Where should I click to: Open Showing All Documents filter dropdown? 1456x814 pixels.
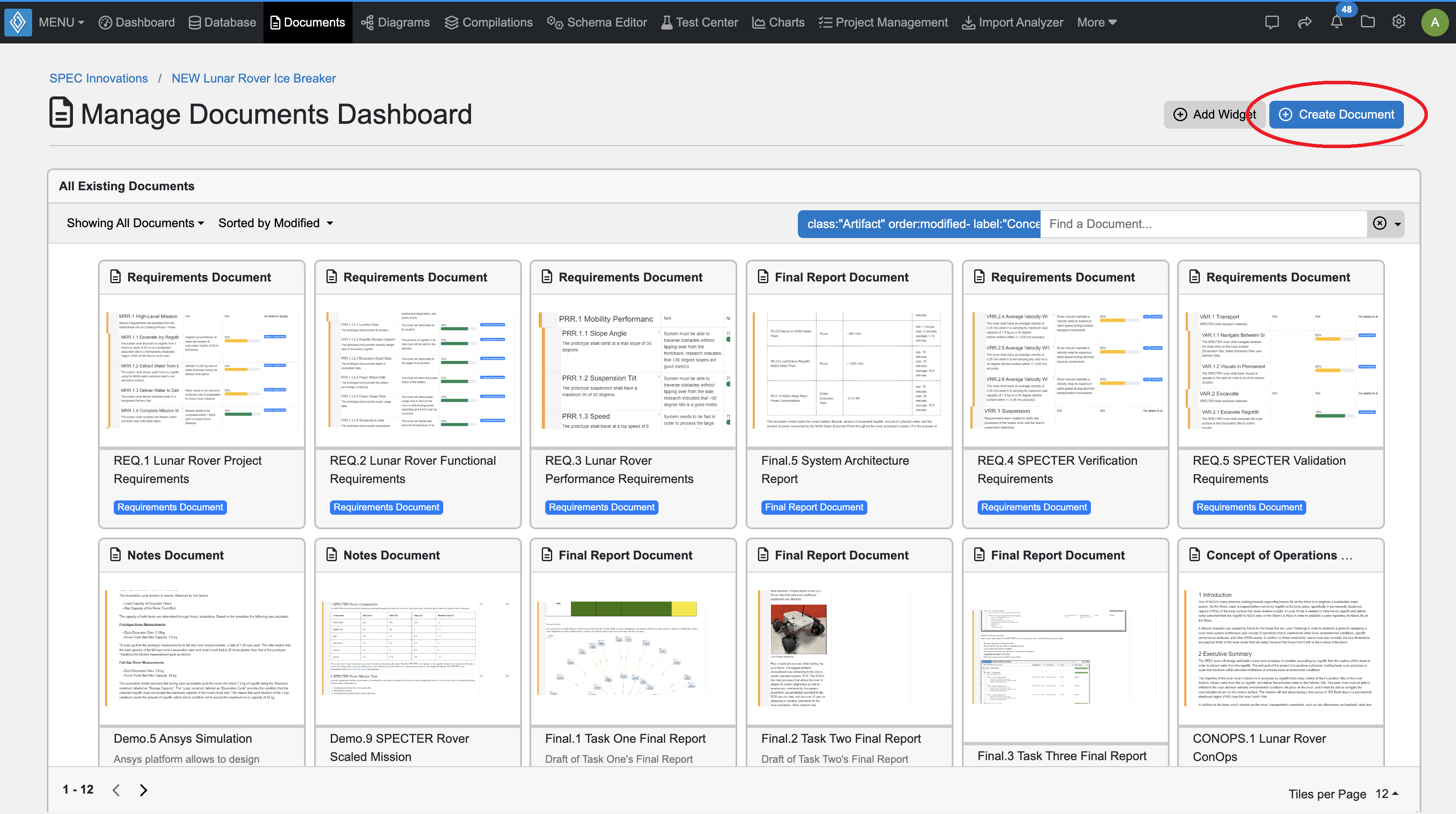(135, 223)
